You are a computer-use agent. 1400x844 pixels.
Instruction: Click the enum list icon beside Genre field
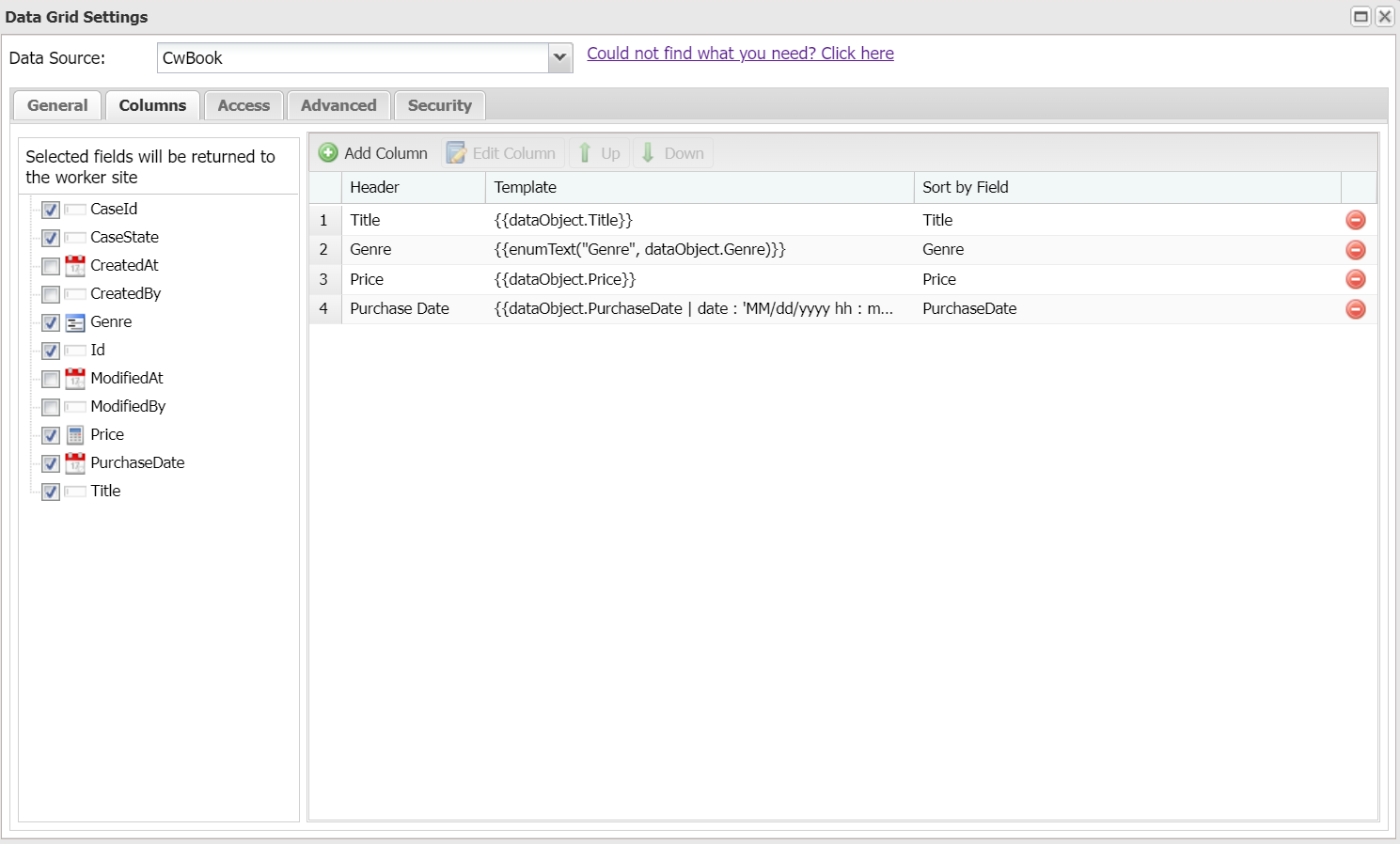(x=74, y=321)
